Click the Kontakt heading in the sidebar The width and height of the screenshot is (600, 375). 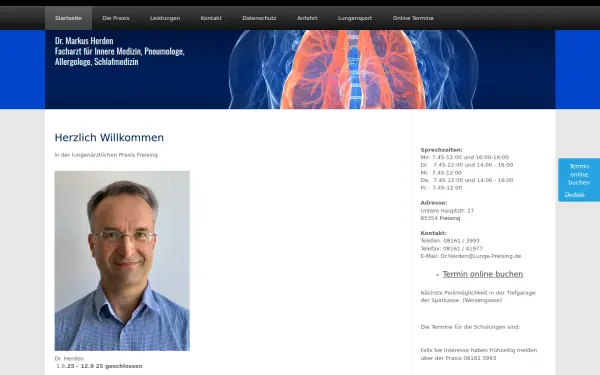click(x=434, y=233)
